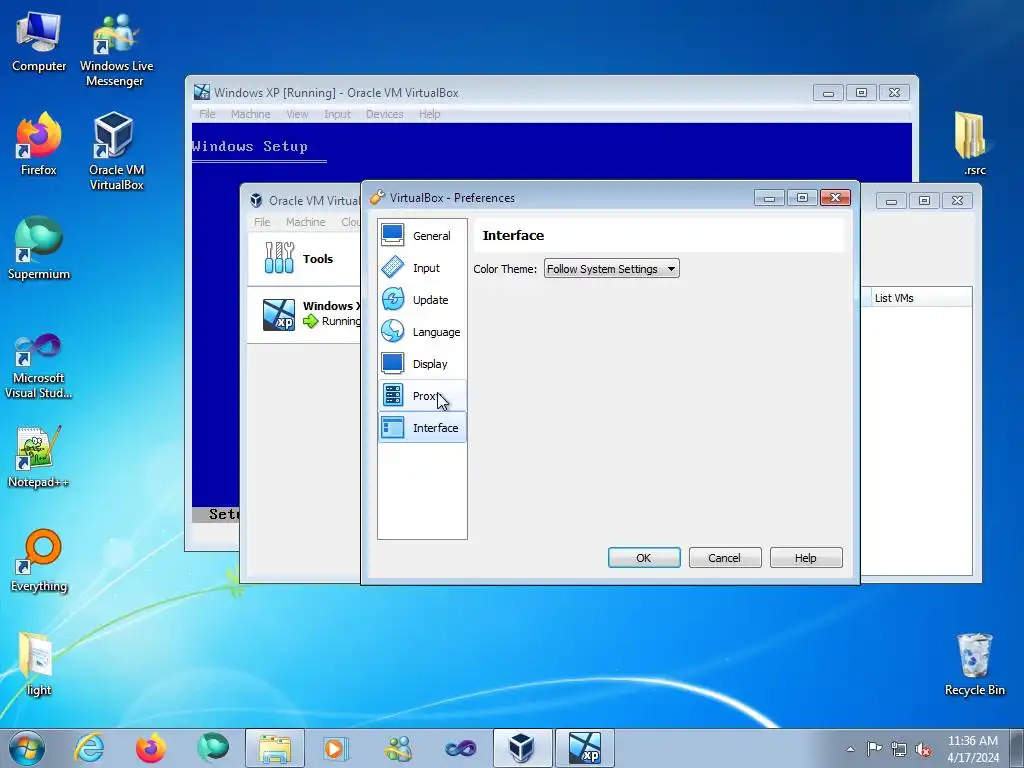Open Input menu in Windows XP VM window
This screenshot has width=1024, height=768.
337,114
